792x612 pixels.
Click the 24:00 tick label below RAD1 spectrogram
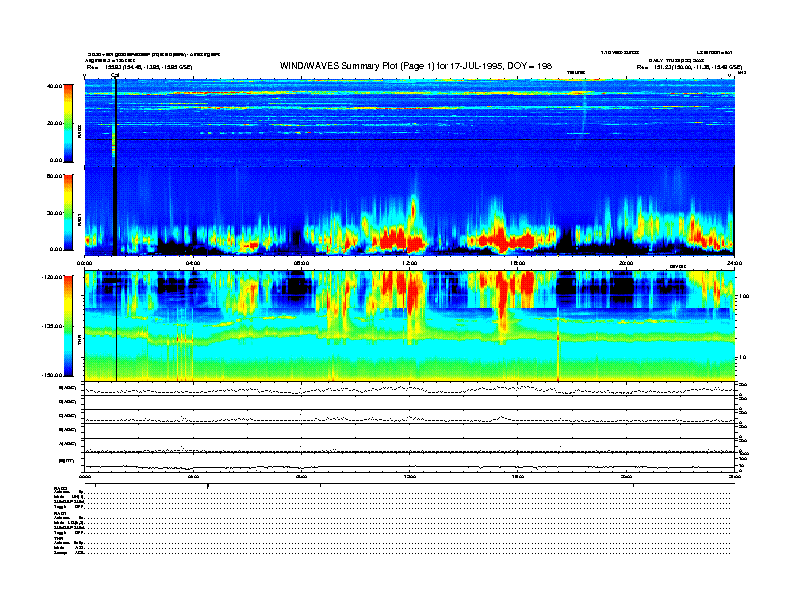tap(734, 263)
